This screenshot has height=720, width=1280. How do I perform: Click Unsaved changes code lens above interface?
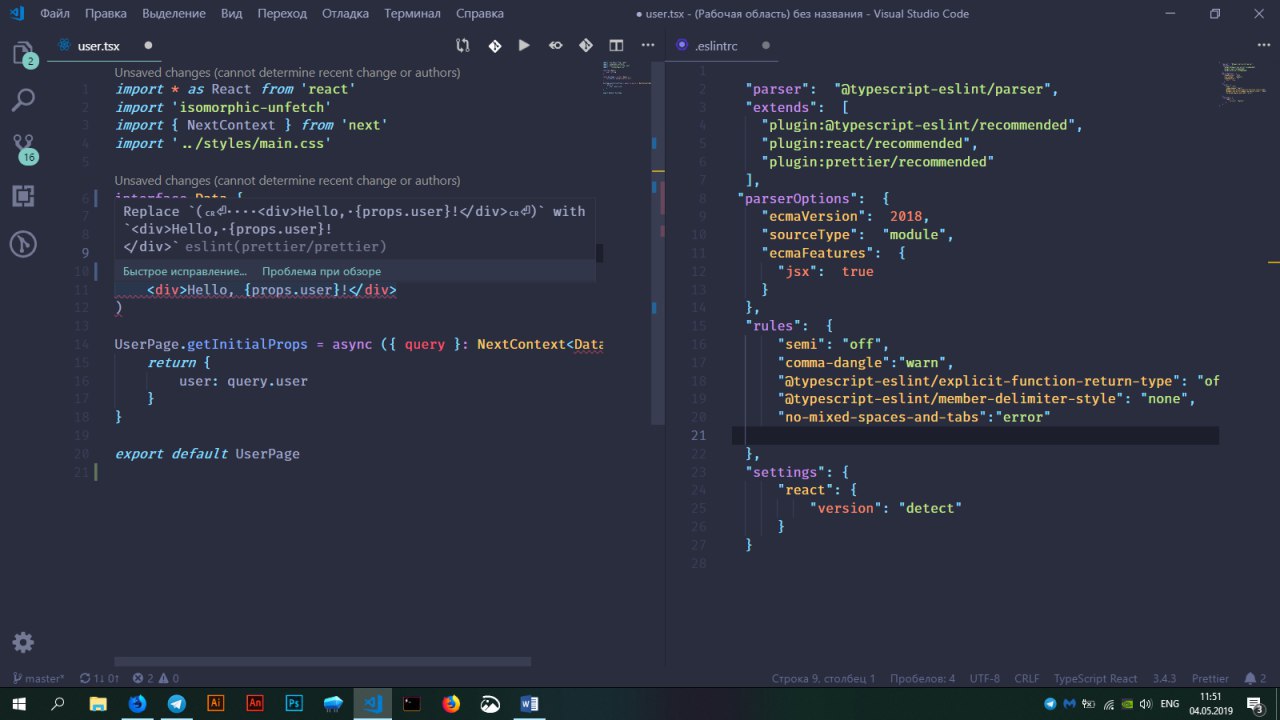(287, 181)
